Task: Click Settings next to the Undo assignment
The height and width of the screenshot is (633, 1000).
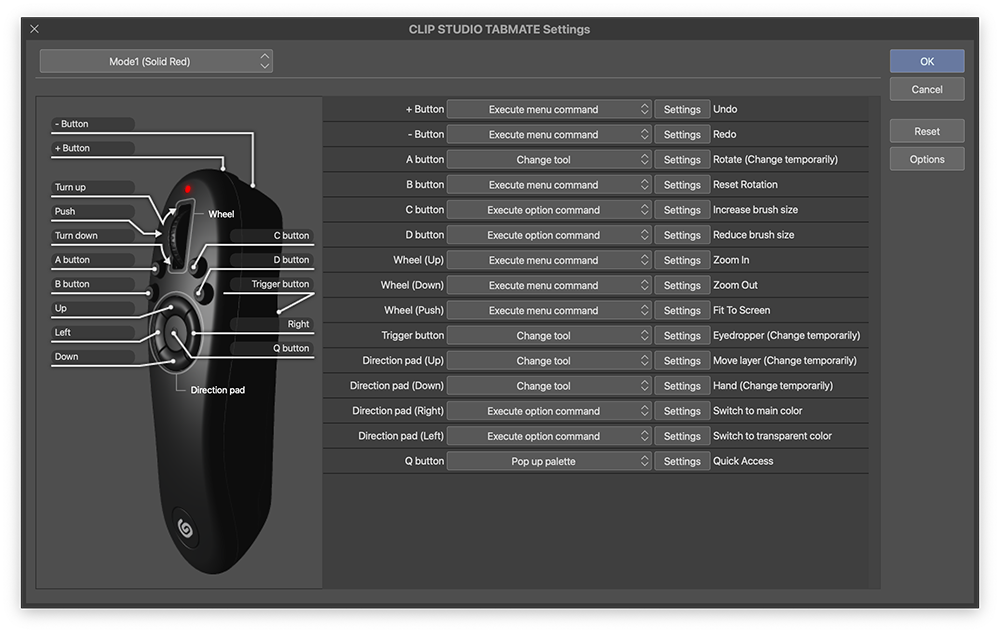Action: coord(681,109)
